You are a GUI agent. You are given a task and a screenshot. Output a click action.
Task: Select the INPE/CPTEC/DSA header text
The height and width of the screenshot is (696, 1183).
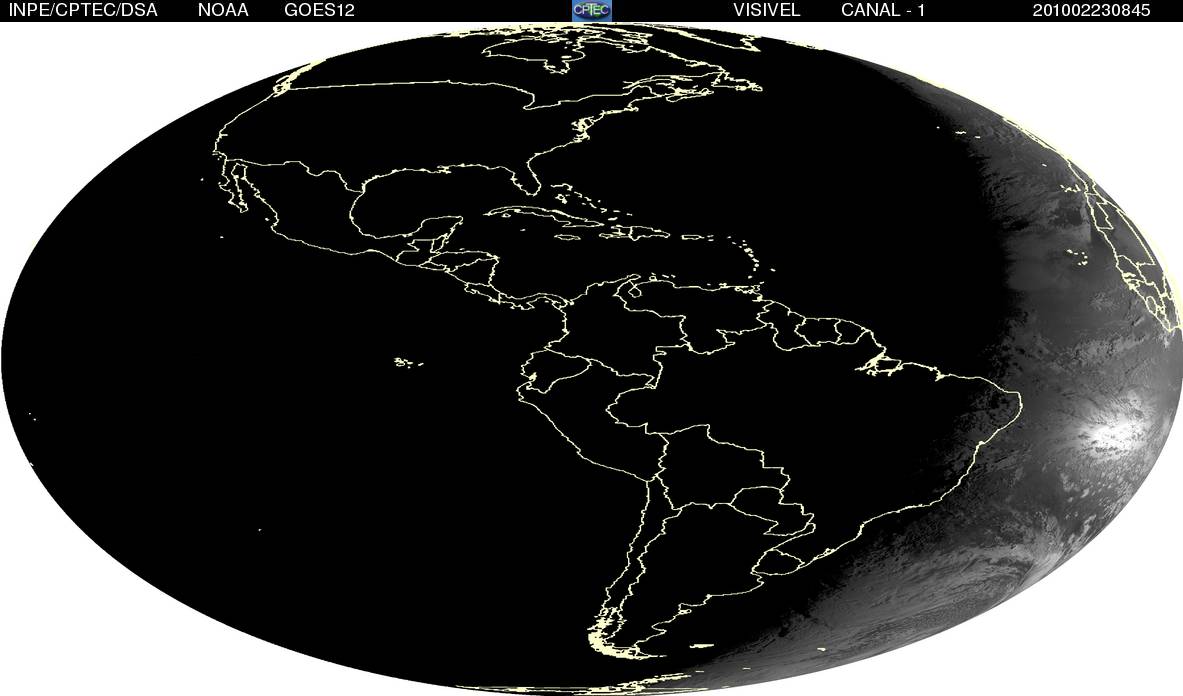[83, 11]
